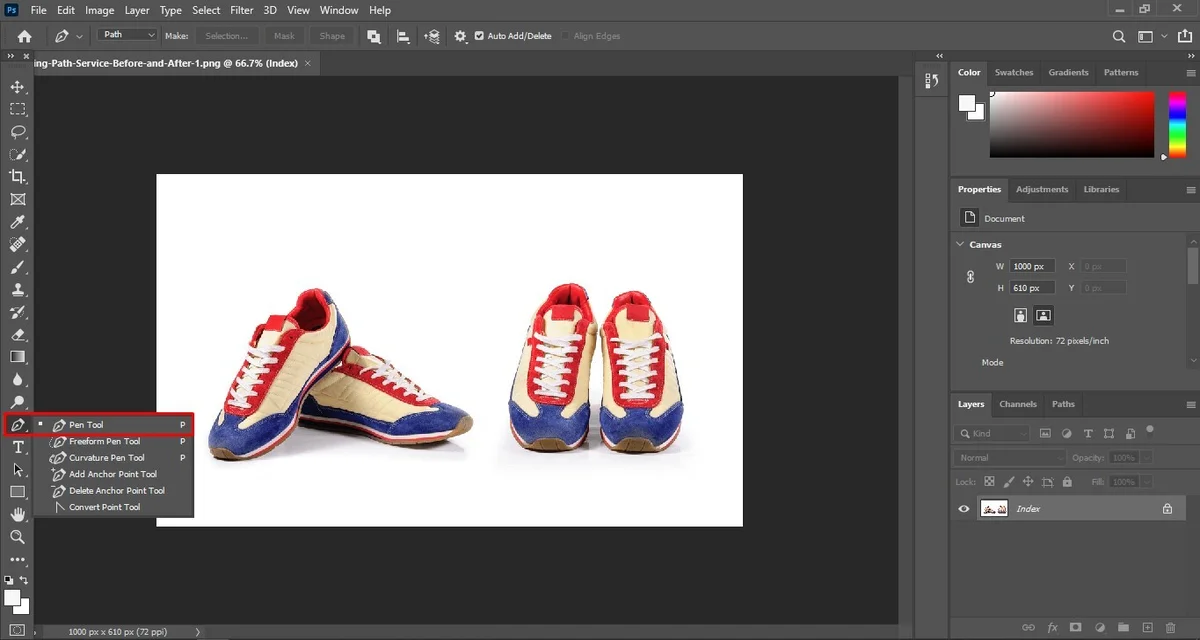Open the path operations icon

coord(374,36)
